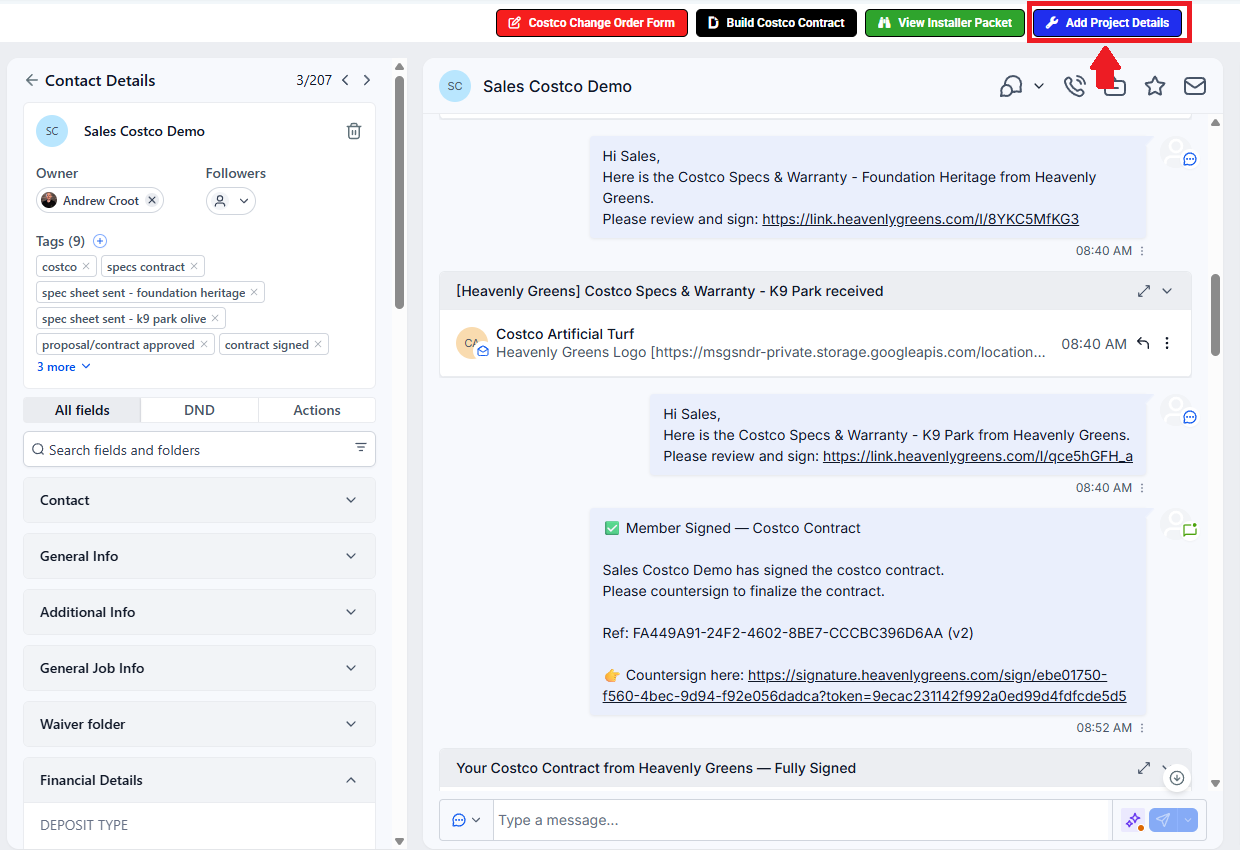This screenshot has height=850, width=1240.
Task: Collapse the Financial Details section
Action: click(199, 780)
